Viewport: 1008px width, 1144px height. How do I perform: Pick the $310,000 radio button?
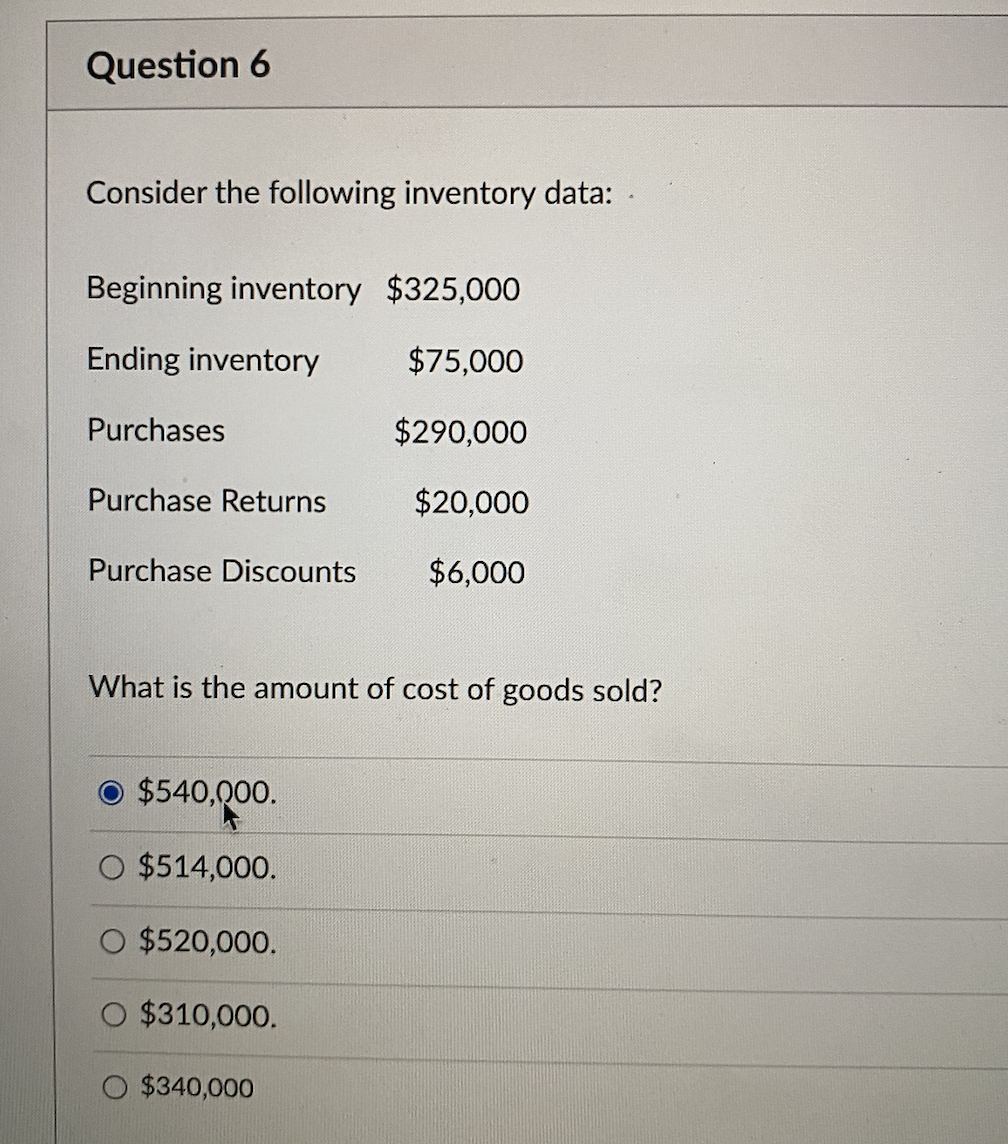pos(113,1016)
